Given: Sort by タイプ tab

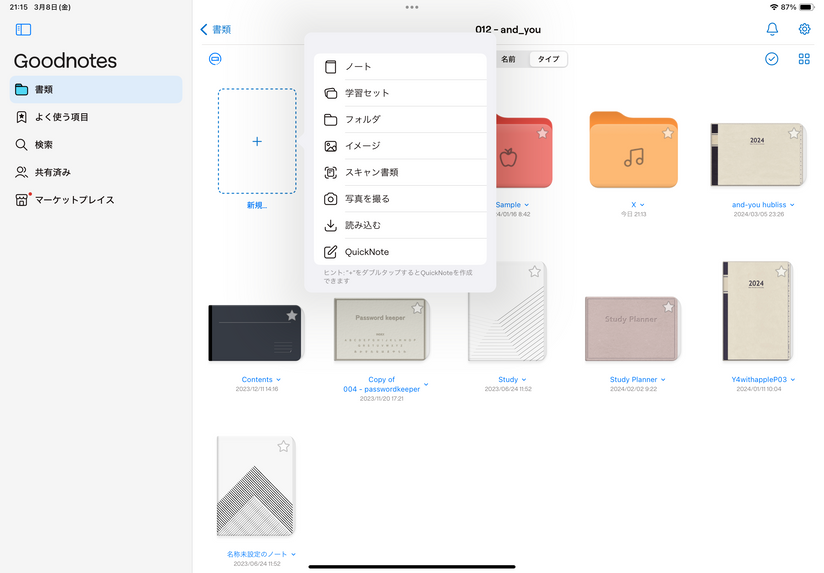Looking at the screenshot, I should click(x=548, y=59).
